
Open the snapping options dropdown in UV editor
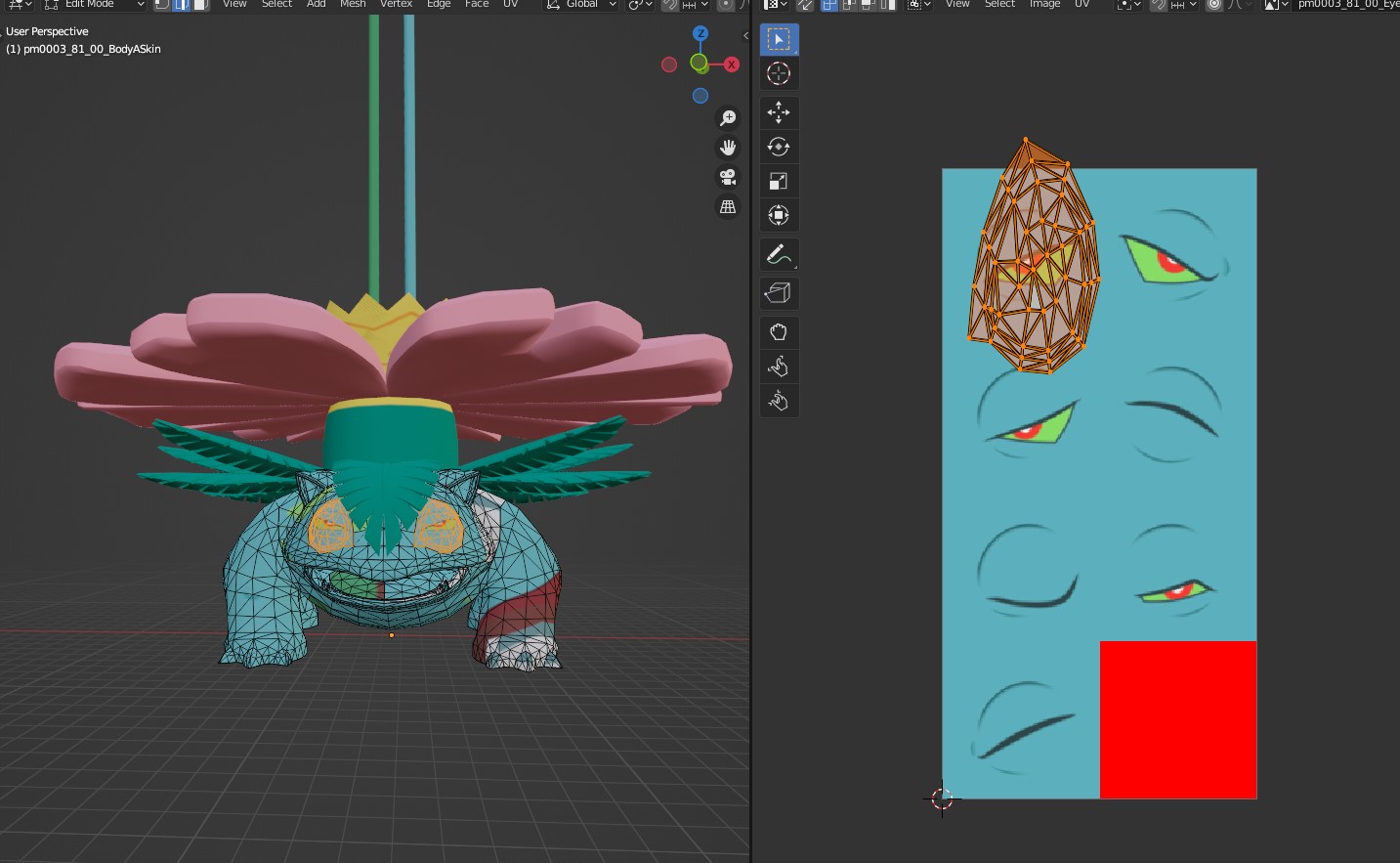(1184, 4)
